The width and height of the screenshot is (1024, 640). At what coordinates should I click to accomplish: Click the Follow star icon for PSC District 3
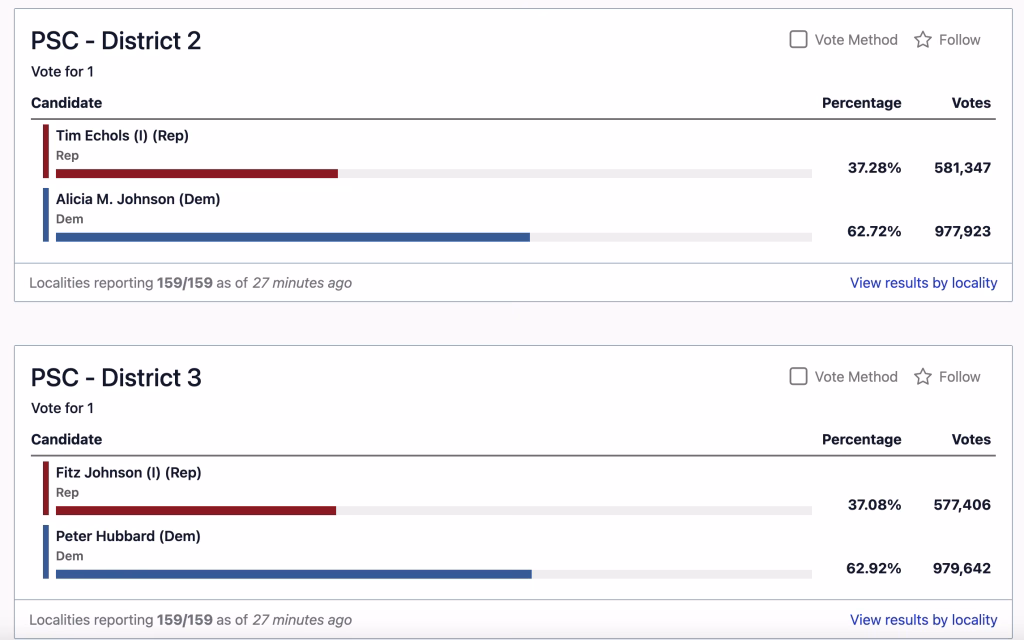pyautogui.click(x=923, y=377)
